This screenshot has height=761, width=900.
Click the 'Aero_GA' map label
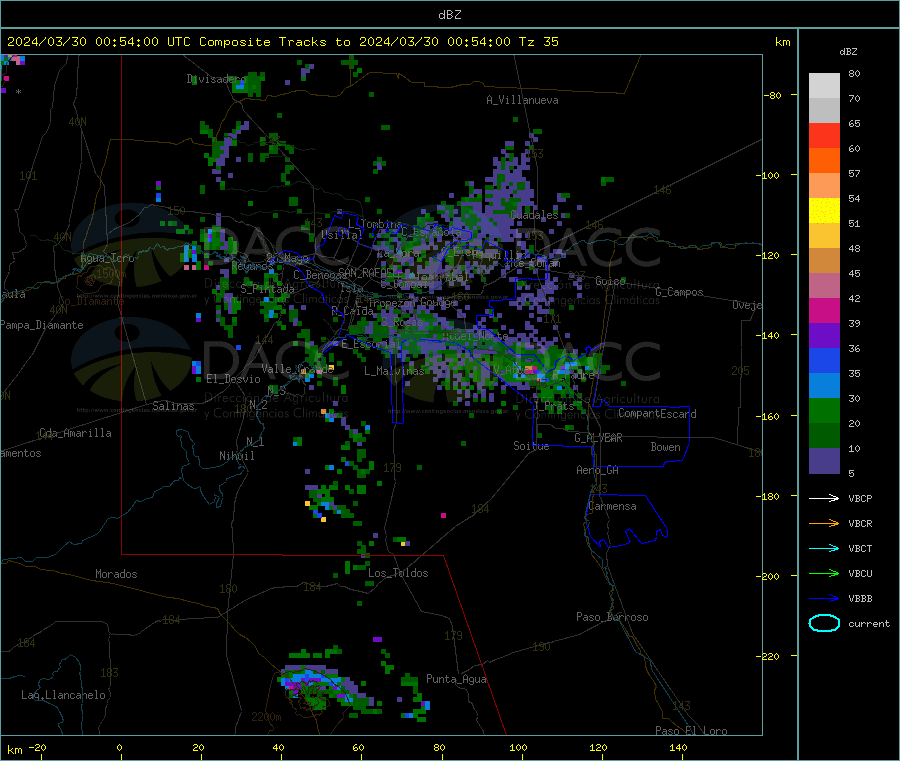pos(598,470)
